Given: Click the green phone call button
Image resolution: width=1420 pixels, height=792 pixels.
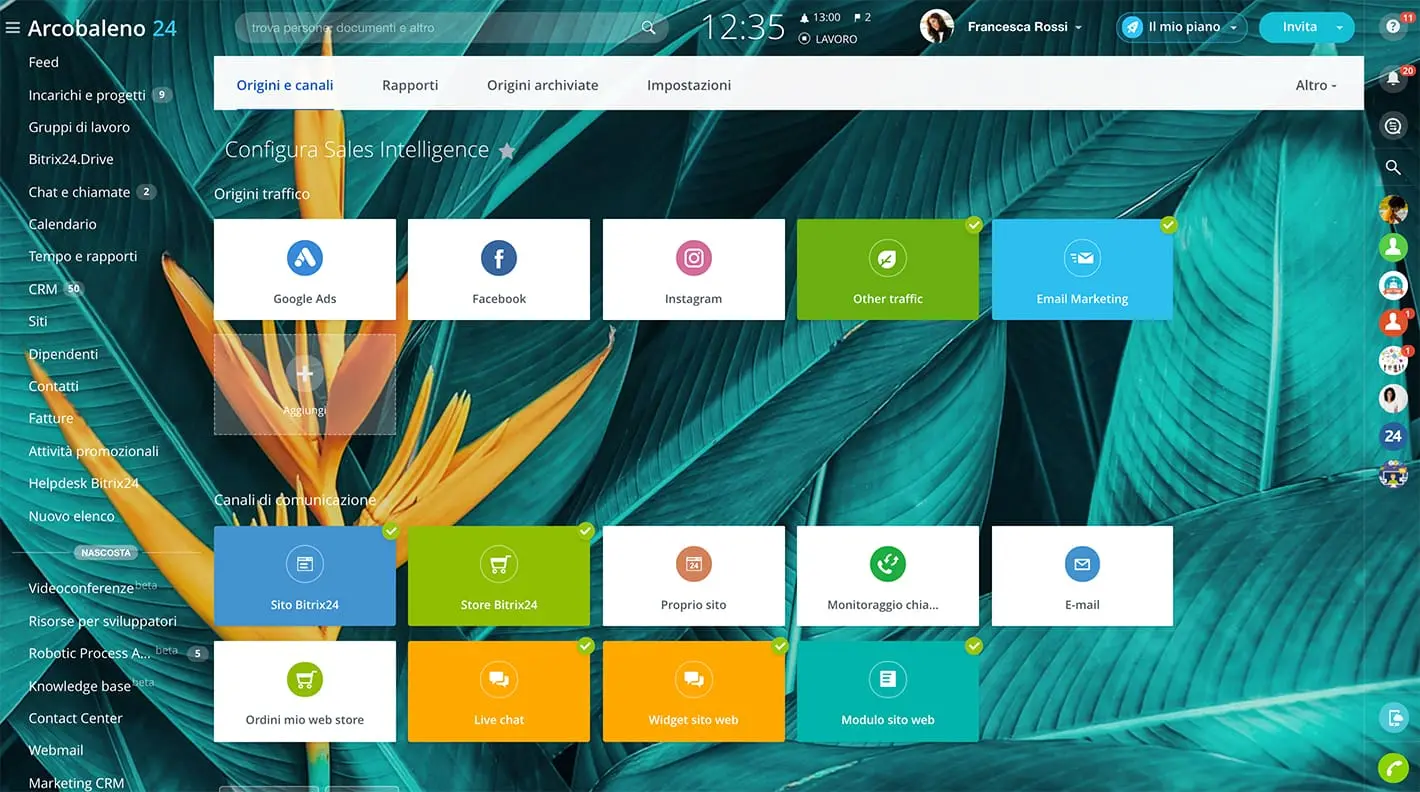Looking at the screenshot, I should pyautogui.click(x=1393, y=768).
